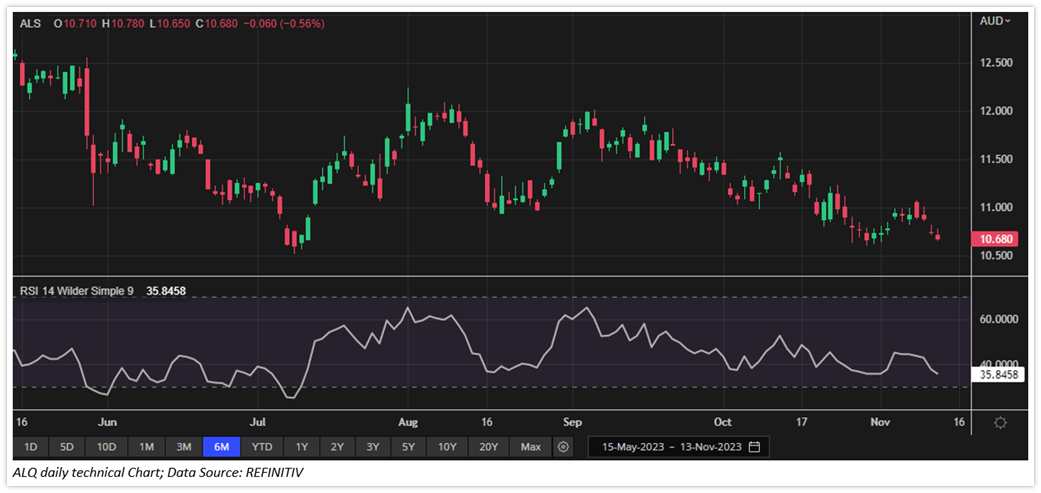1041x493 pixels.
Task: Choose the 5Y range button
Action: 410,446
